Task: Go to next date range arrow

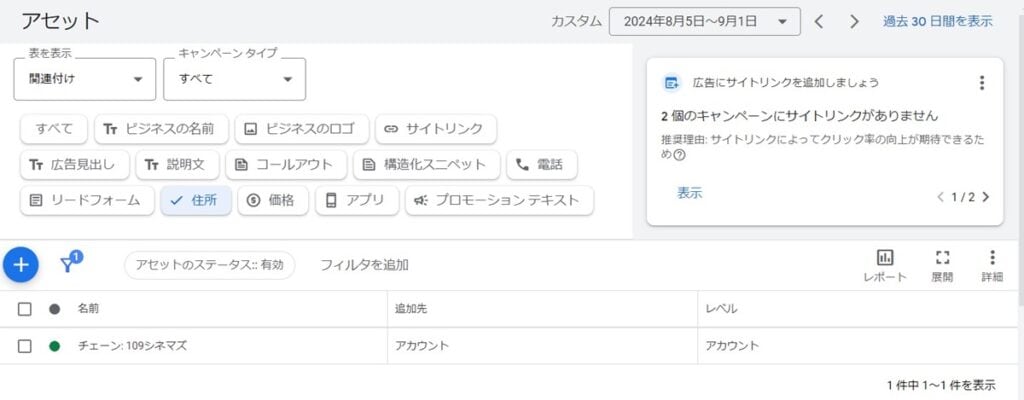Action: [854, 22]
